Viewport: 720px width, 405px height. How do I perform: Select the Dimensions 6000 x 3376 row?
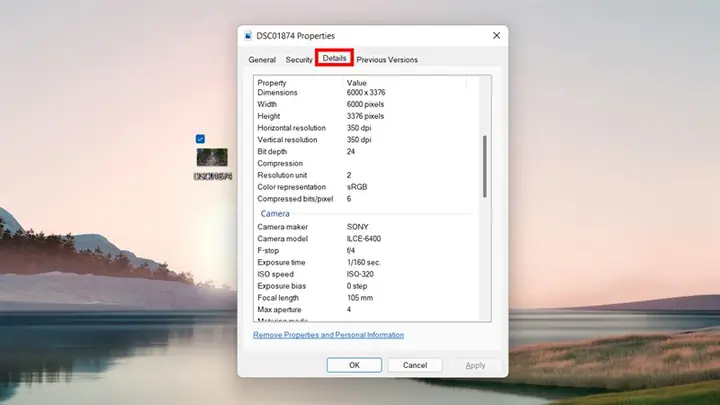(366, 92)
